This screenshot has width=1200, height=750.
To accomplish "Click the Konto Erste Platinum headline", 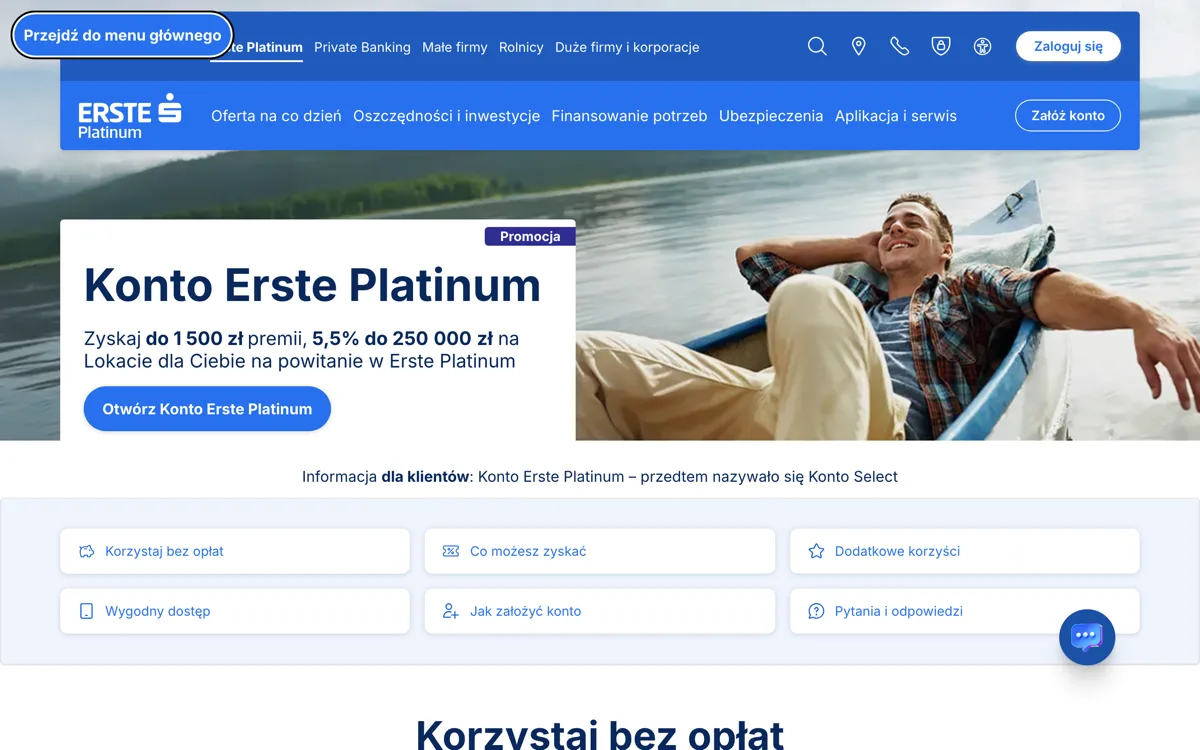I will (312, 286).
